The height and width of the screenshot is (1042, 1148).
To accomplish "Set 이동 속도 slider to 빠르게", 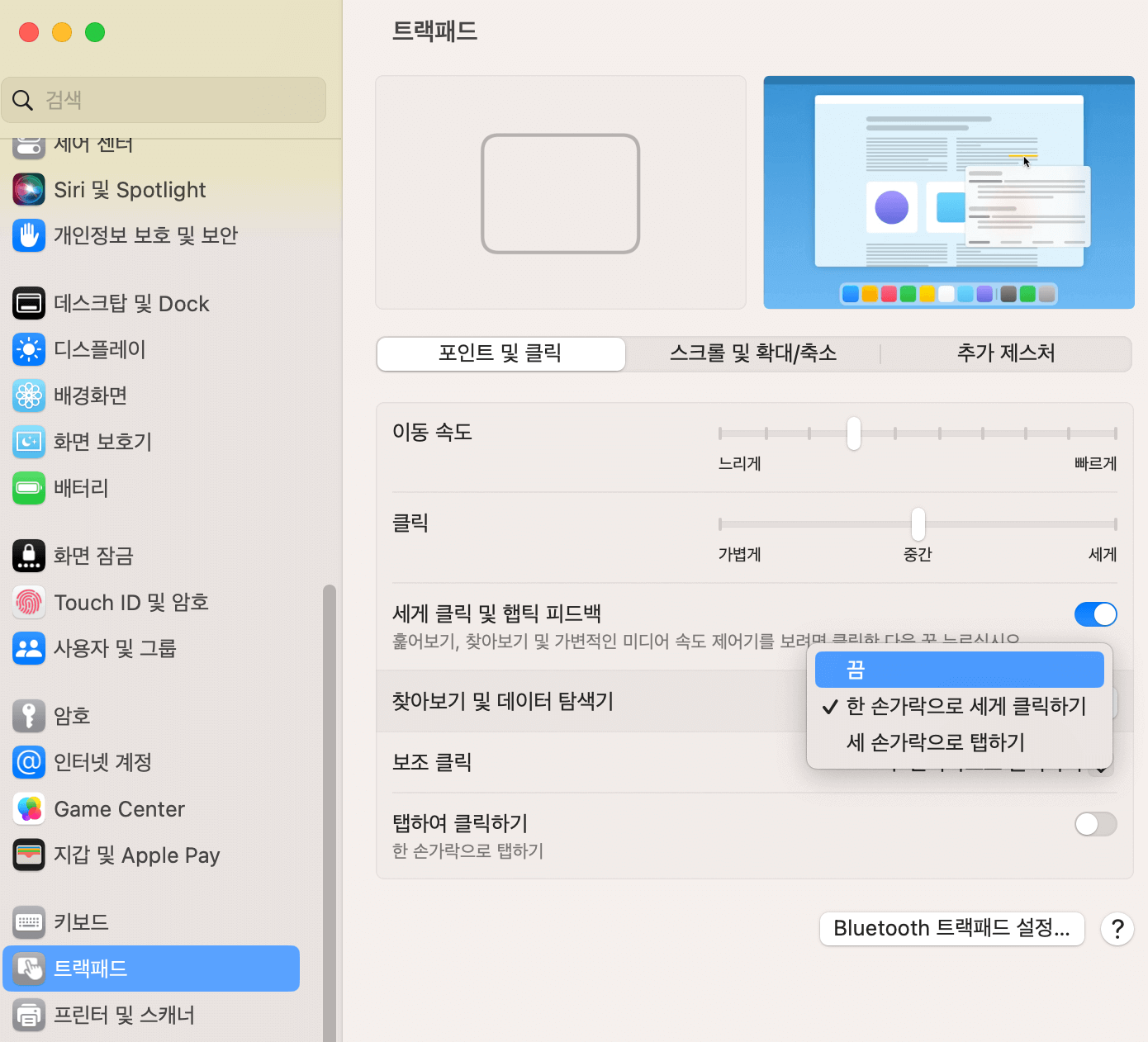I will pos(1112,433).
